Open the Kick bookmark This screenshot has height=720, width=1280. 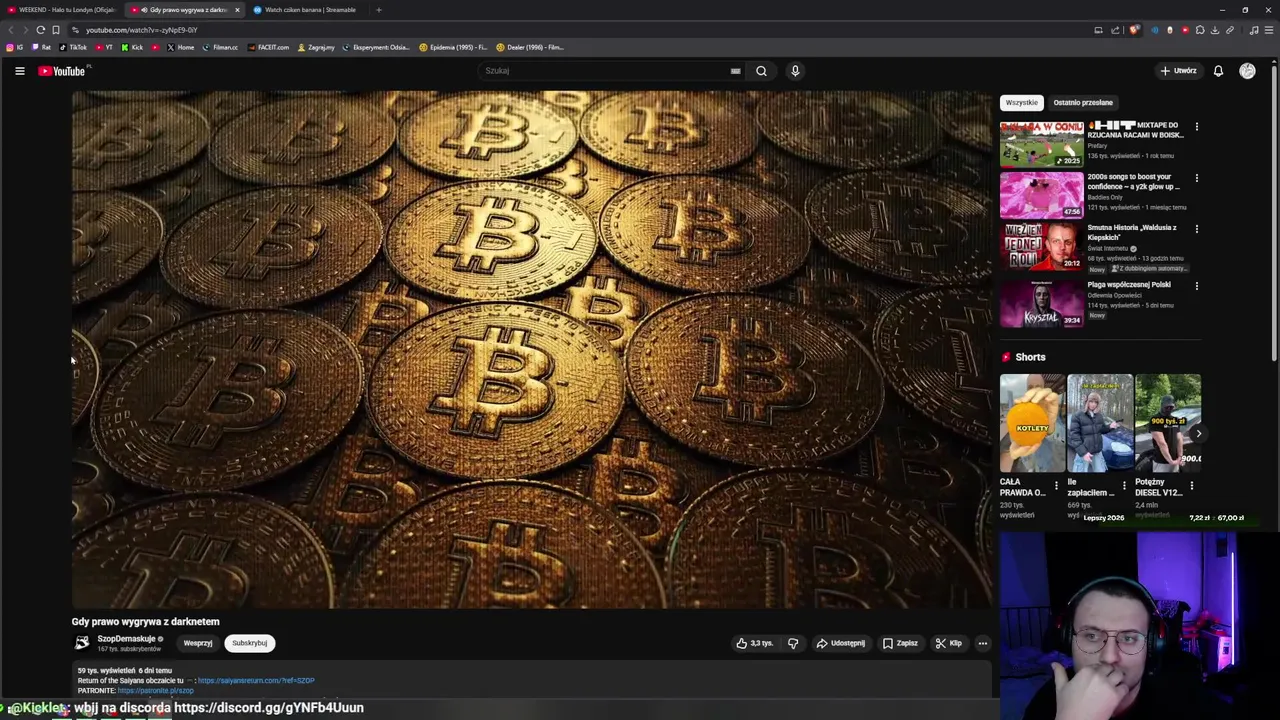132,47
